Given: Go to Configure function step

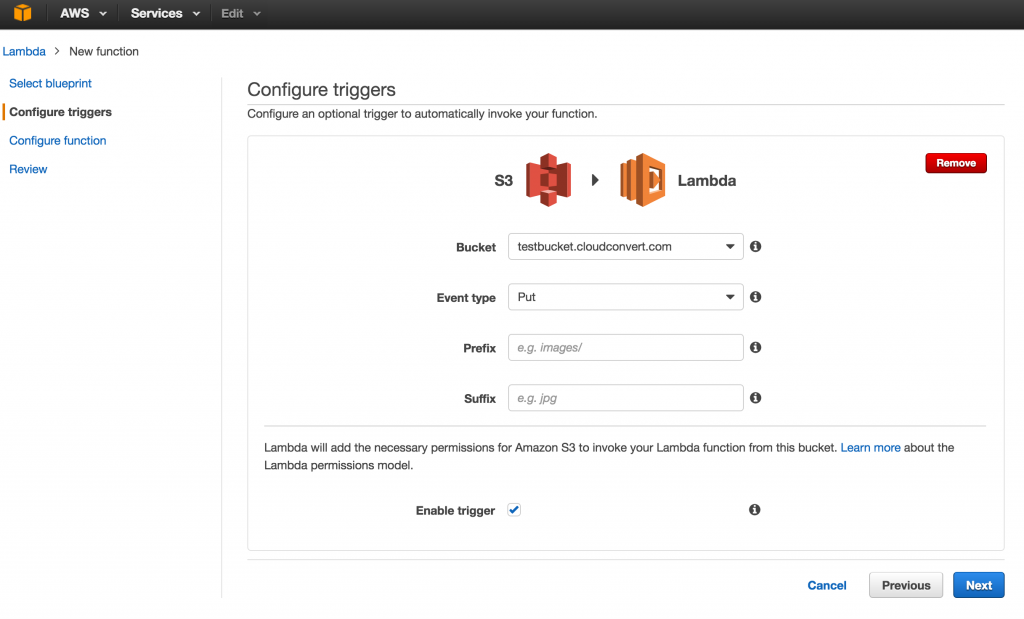Looking at the screenshot, I should pos(57,140).
